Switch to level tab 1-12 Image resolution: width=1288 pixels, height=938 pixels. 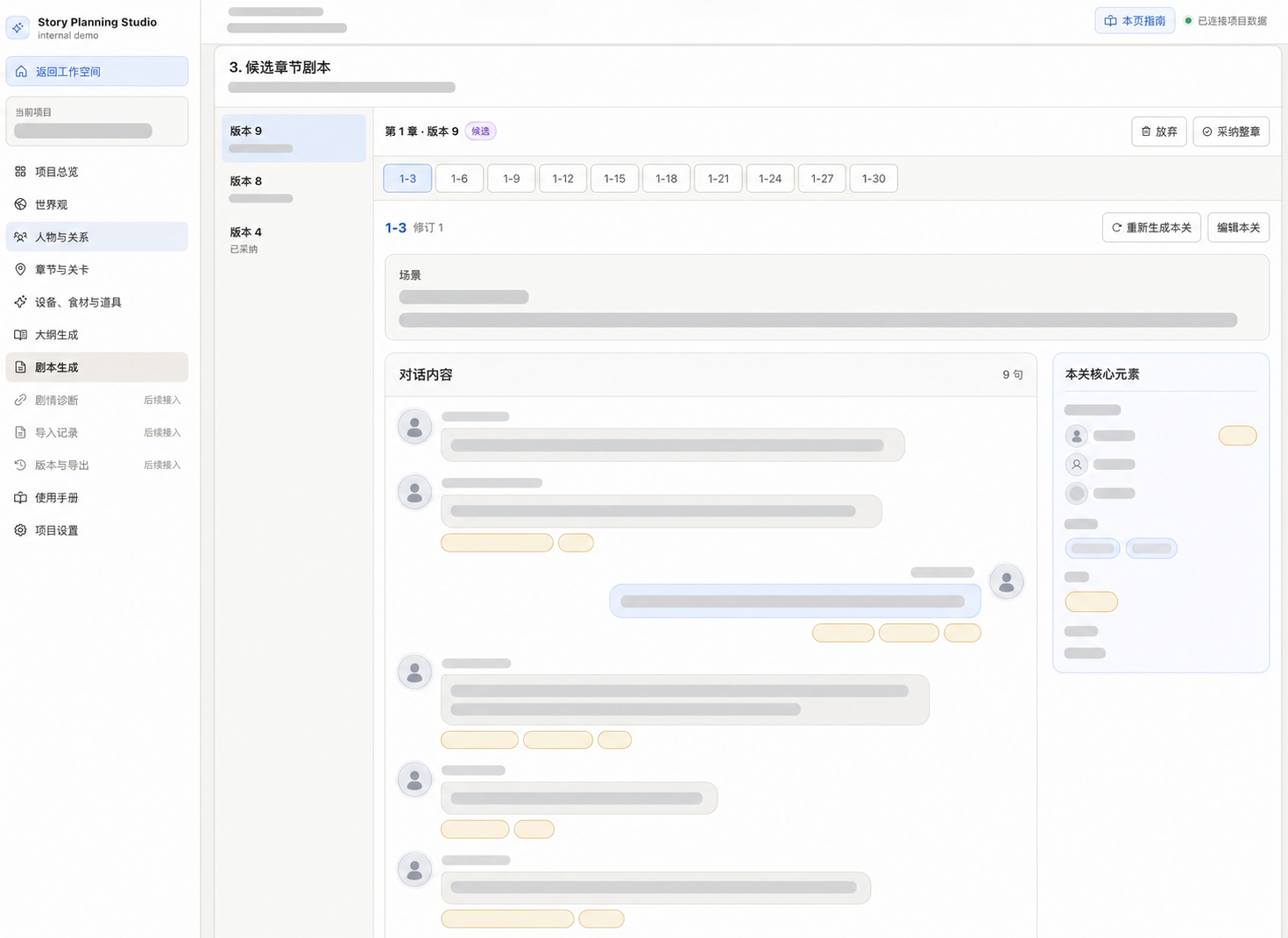[x=563, y=178]
